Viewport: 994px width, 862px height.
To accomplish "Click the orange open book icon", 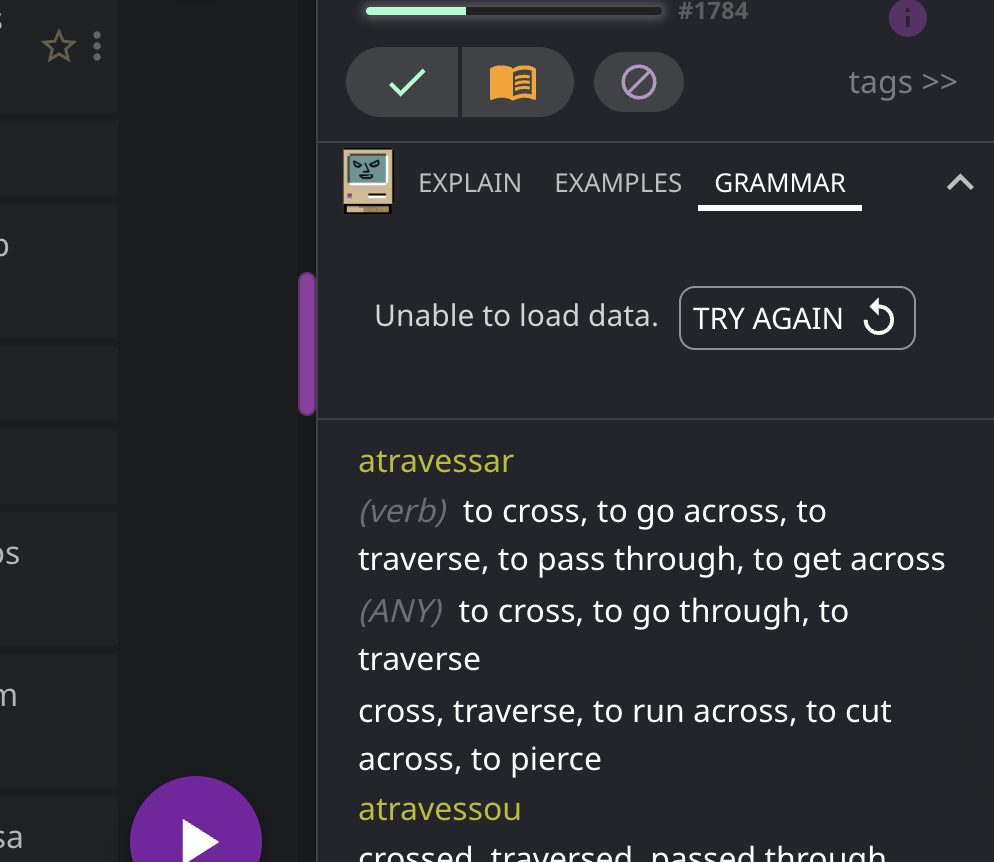I will pyautogui.click(x=514, y=82).
